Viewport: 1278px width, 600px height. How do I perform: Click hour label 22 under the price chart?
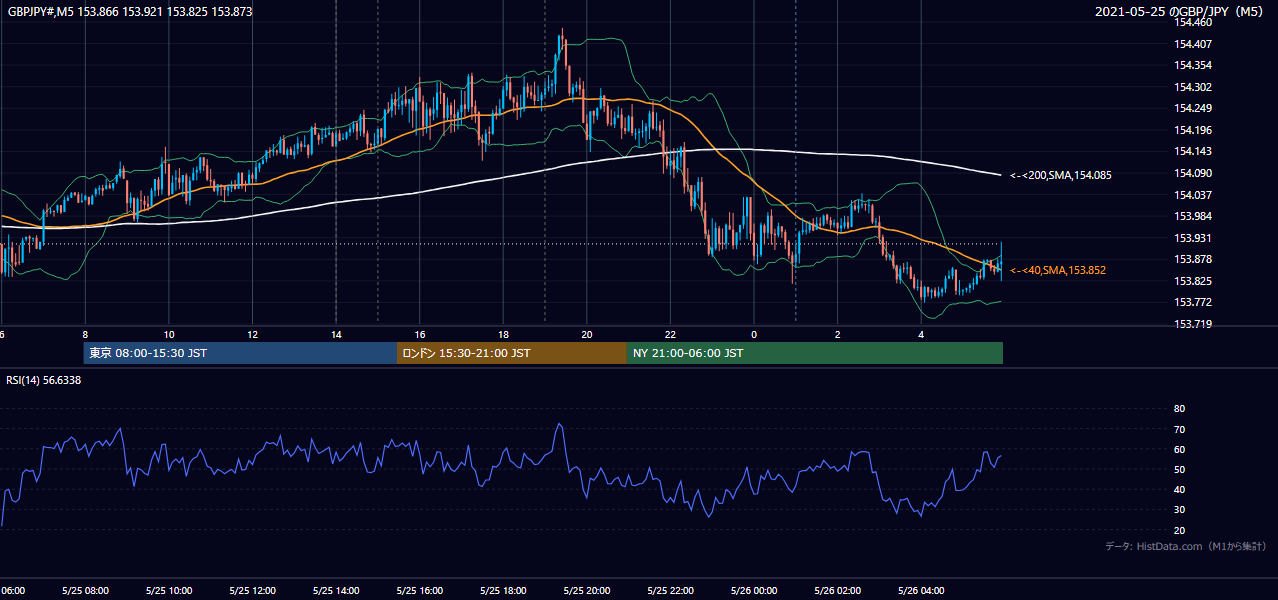tap(670, 334)
